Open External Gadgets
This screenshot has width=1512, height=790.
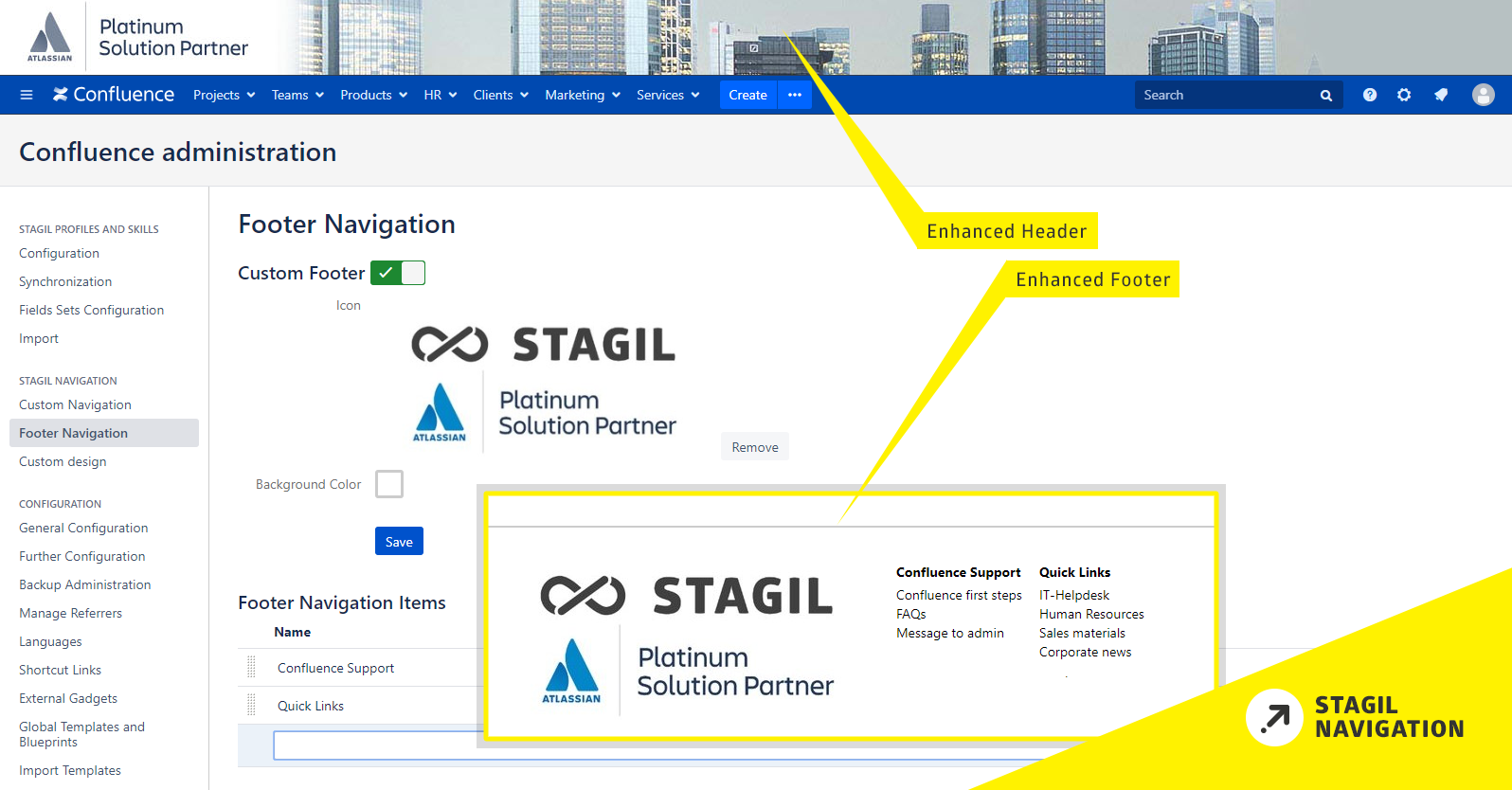coord(68,698)
